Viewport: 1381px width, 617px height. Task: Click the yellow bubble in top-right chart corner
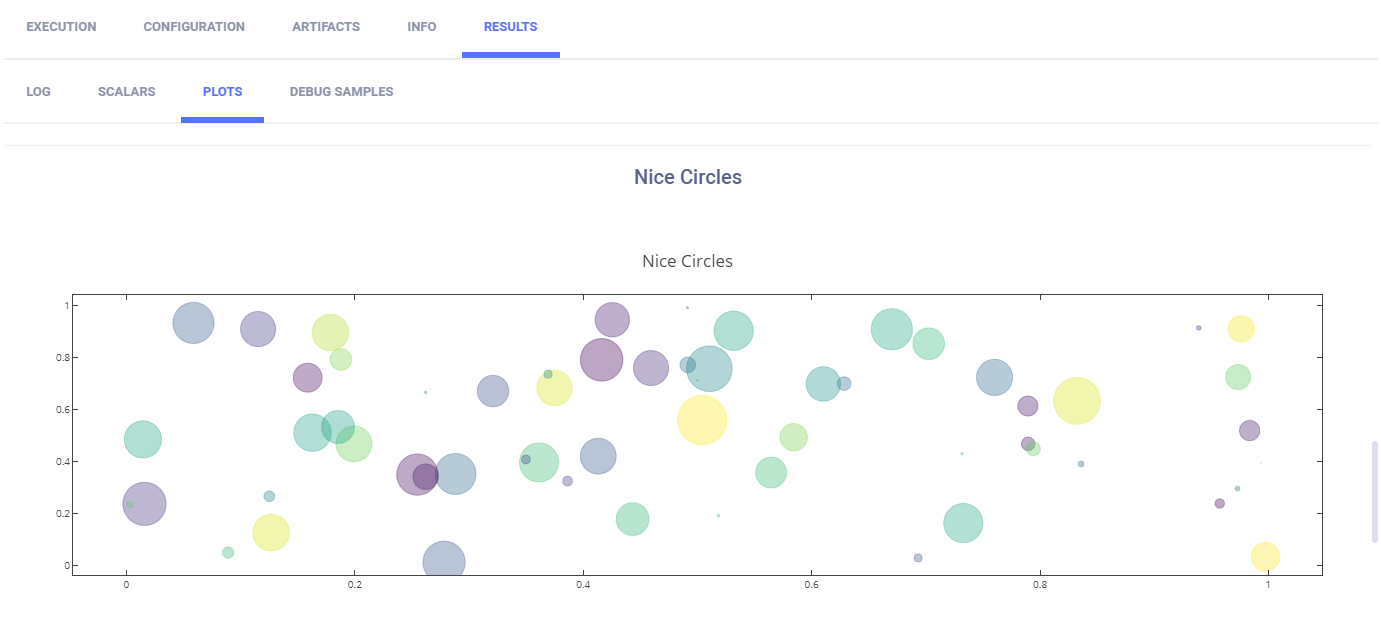[x=1241, y=329]
